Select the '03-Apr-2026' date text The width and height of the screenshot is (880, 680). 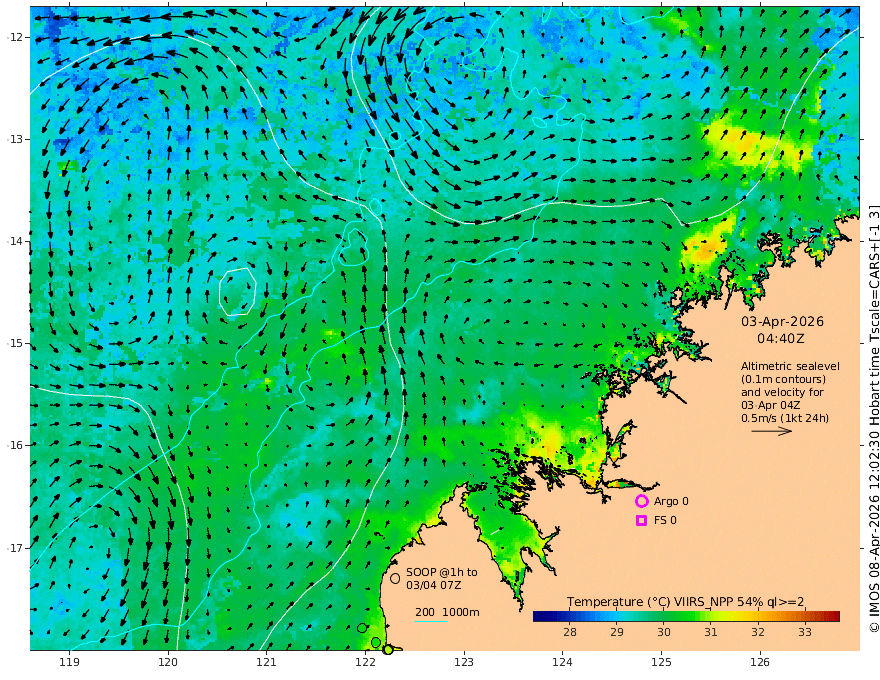coord(782,321)
